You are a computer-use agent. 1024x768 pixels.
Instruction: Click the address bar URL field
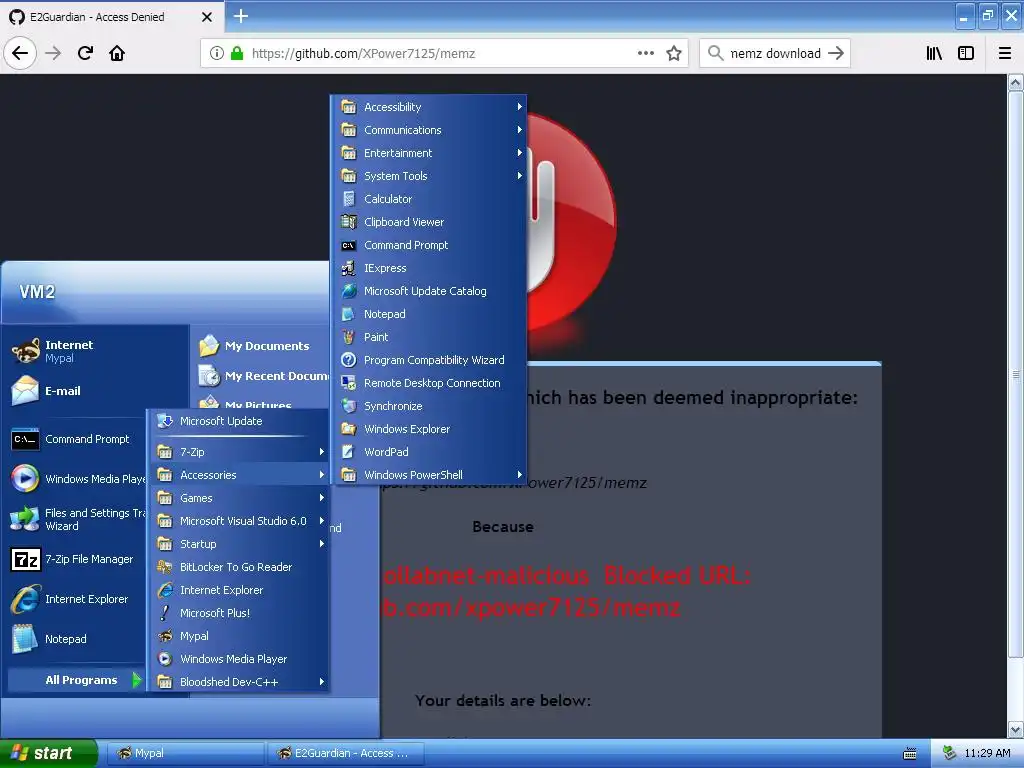pos(444,53)
